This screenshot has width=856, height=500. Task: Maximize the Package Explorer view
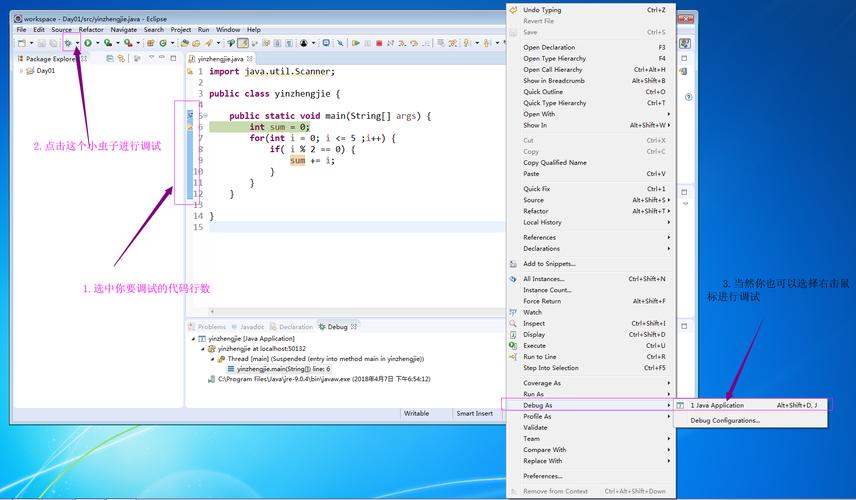[174, 58]
